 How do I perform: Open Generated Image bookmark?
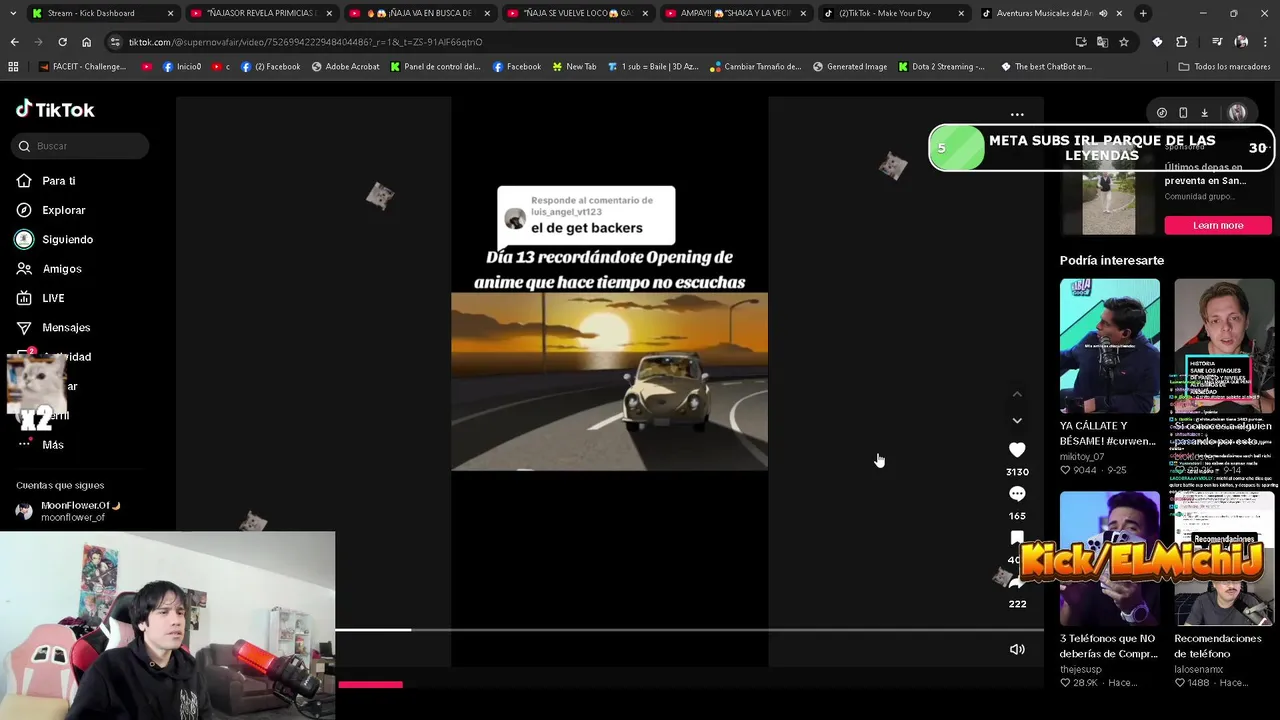point(850,66)
